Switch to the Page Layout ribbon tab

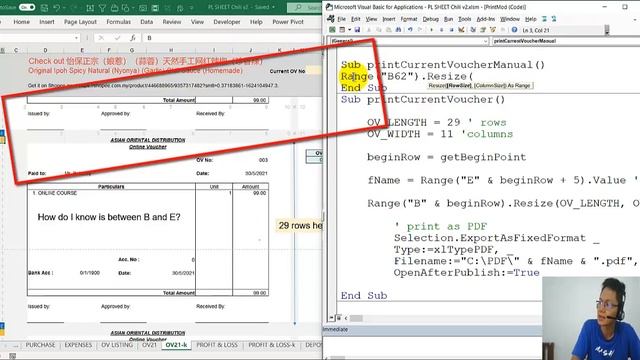tap(80, 22)
